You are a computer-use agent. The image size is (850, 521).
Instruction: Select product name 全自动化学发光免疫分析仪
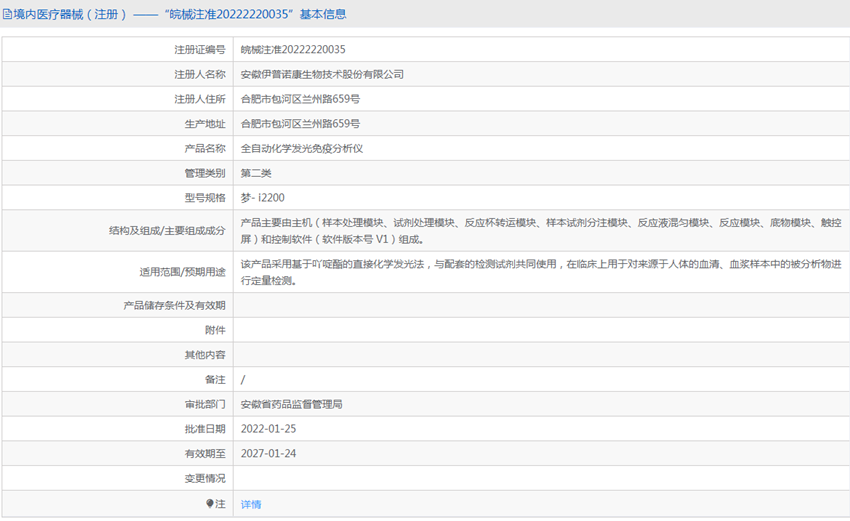tap(302, 149)
